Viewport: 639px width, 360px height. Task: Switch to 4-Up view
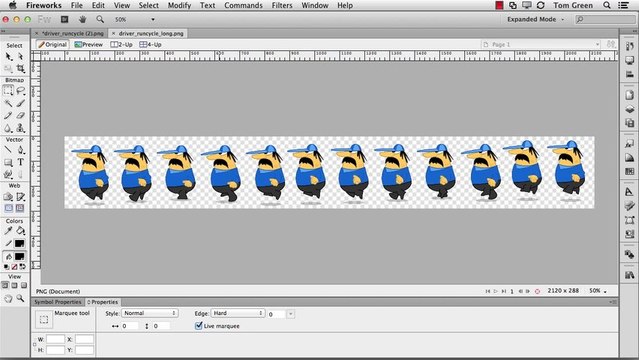pos(150,44)
